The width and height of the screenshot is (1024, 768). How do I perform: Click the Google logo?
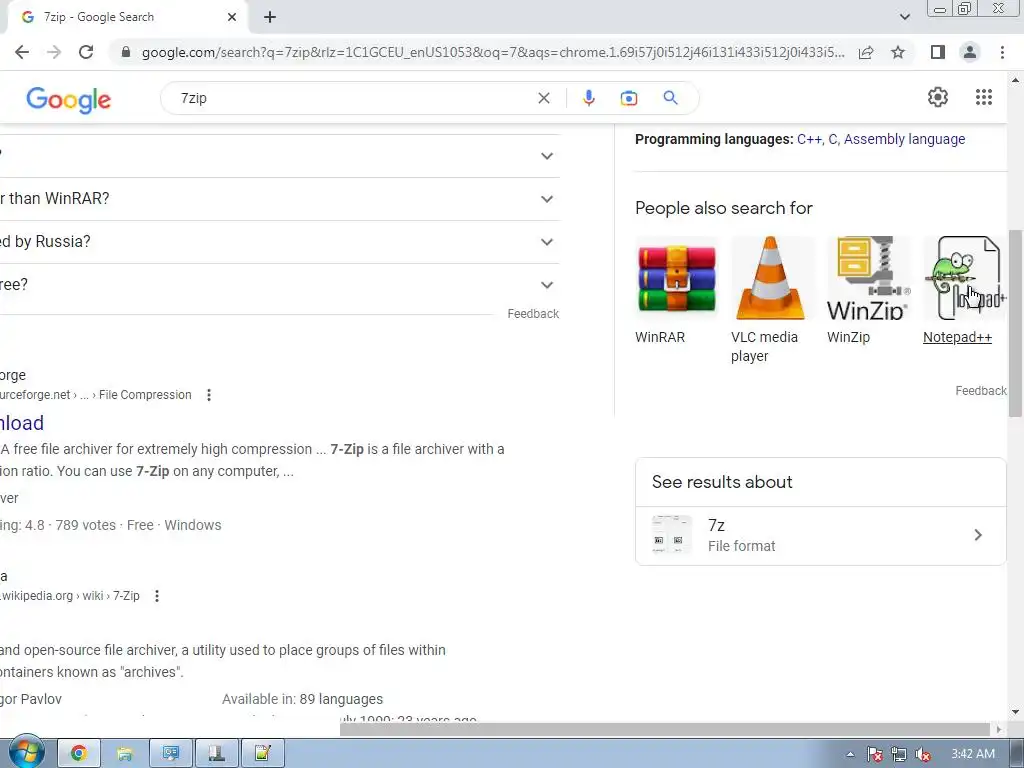pyautogui.click(x=69, y=99)
